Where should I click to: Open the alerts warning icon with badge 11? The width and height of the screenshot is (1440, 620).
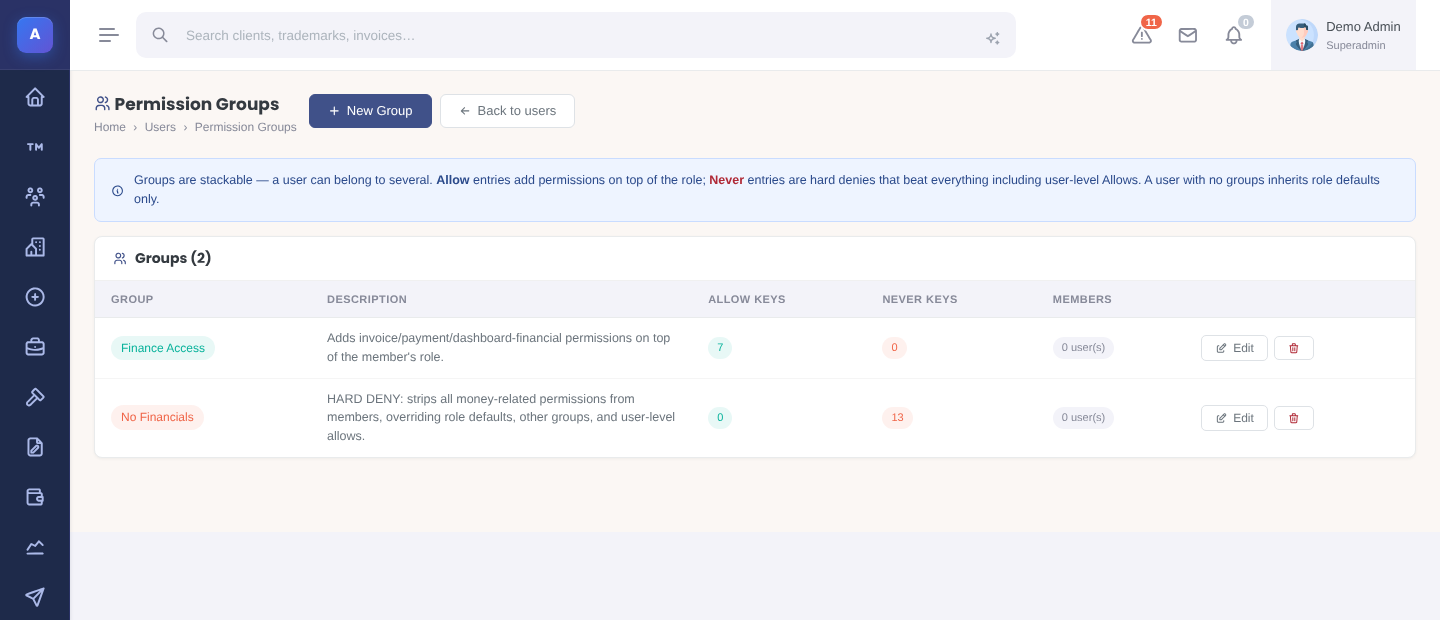tap(1142, 35)
